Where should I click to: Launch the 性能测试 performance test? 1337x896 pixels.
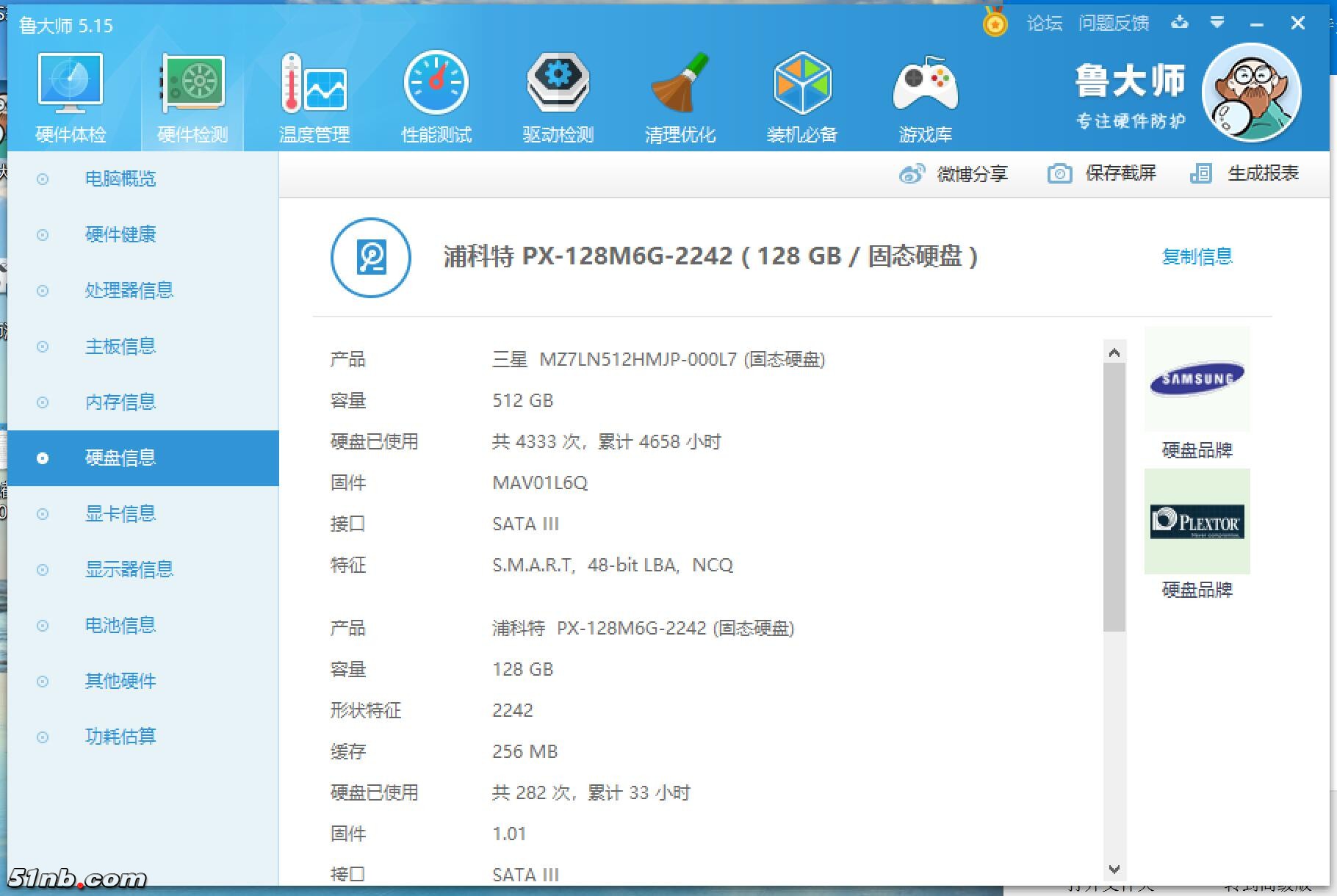point(436,95)
